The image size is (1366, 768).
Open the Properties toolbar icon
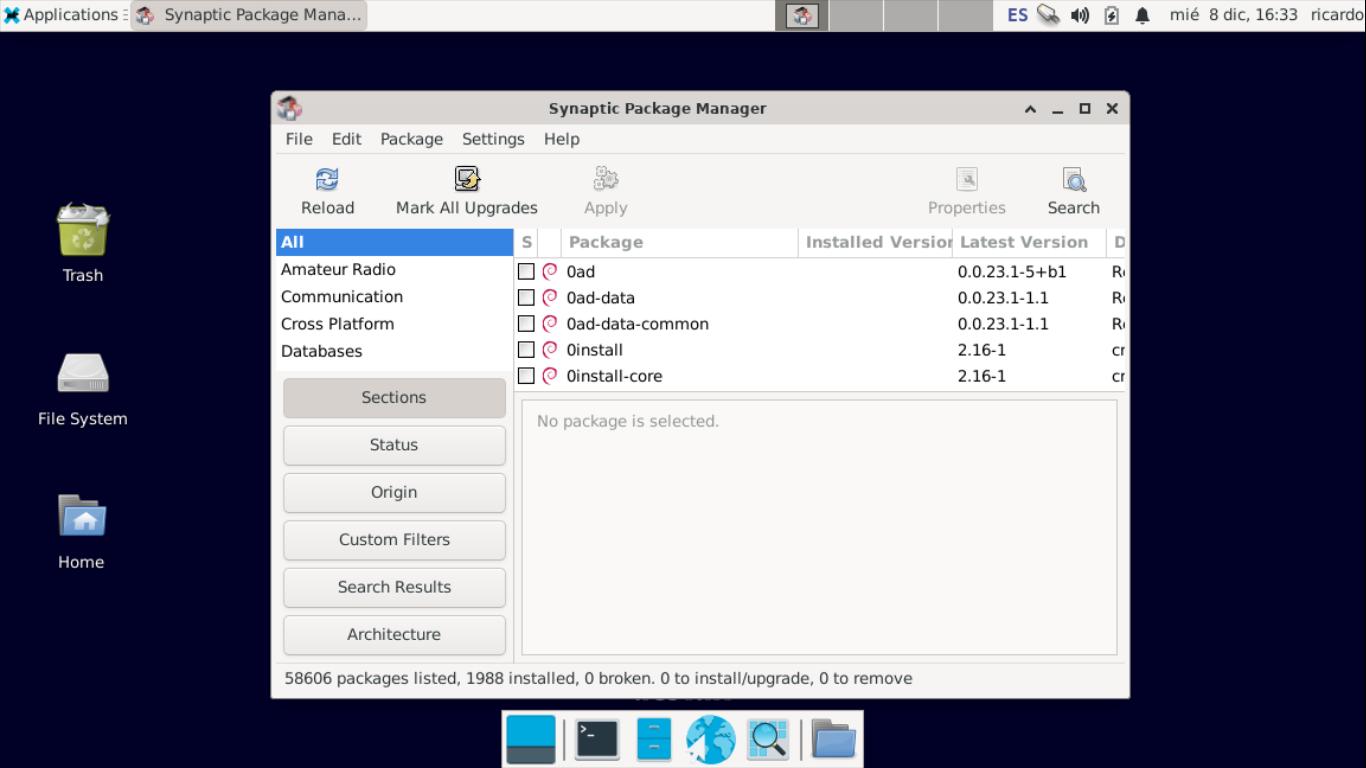coord(966,179)
